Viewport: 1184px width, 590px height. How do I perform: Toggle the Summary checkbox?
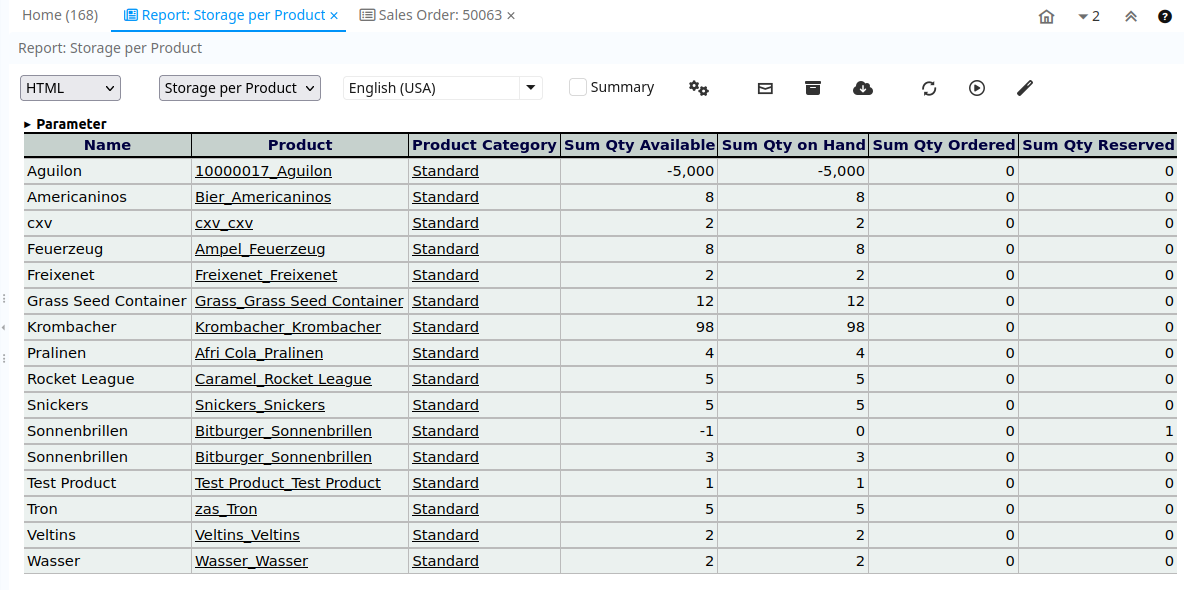(578, 87)
